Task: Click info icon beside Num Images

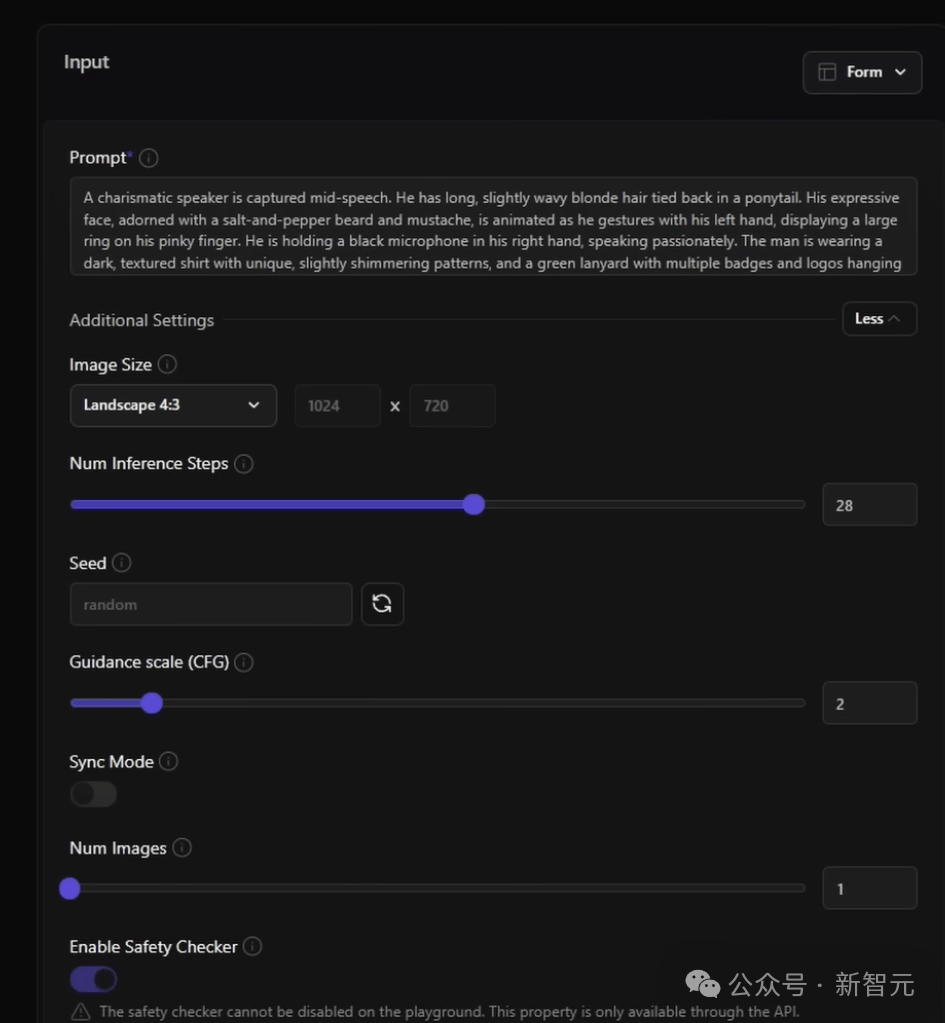Action: coord(182,848)
